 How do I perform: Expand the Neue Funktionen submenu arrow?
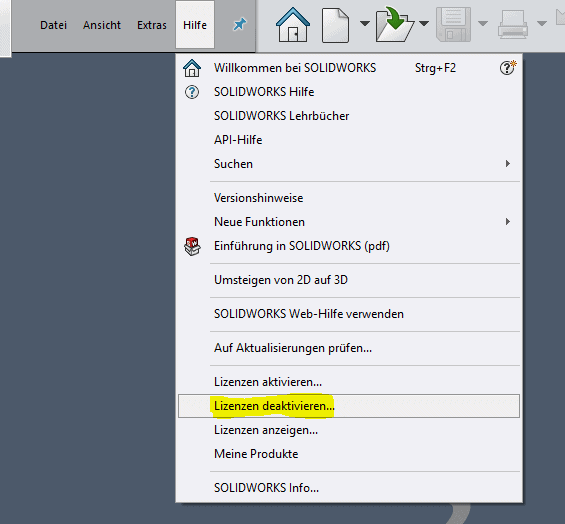point(508,222)
